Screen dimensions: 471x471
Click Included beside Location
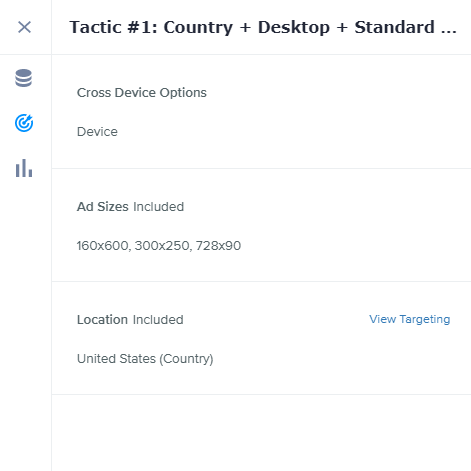click(158, 320)
